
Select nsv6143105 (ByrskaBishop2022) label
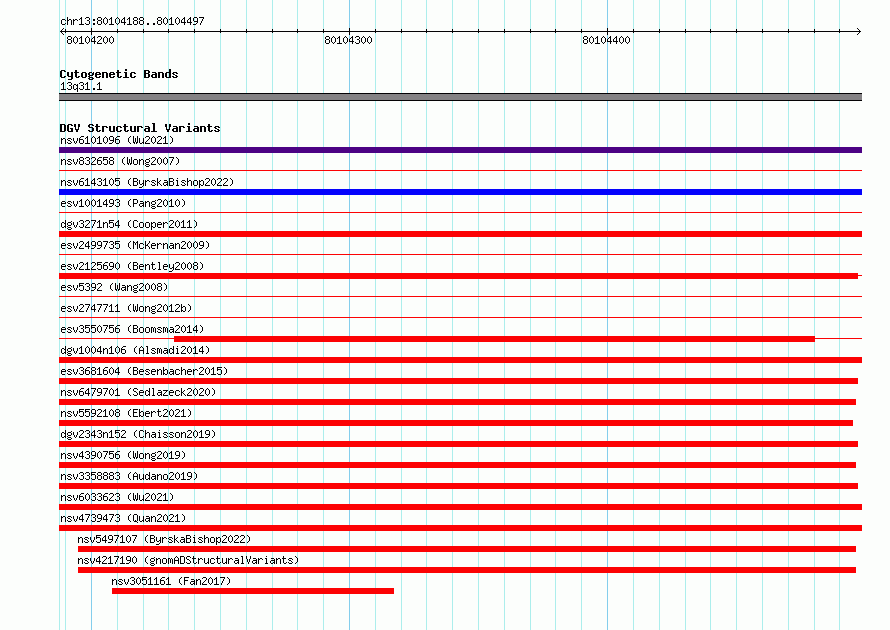(147, 182)
